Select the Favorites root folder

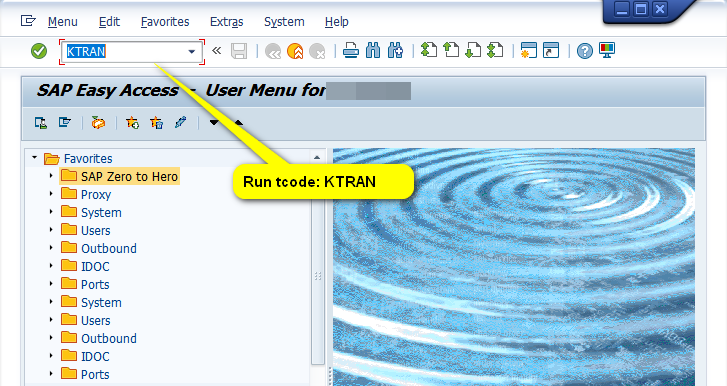tap(88, 158)
